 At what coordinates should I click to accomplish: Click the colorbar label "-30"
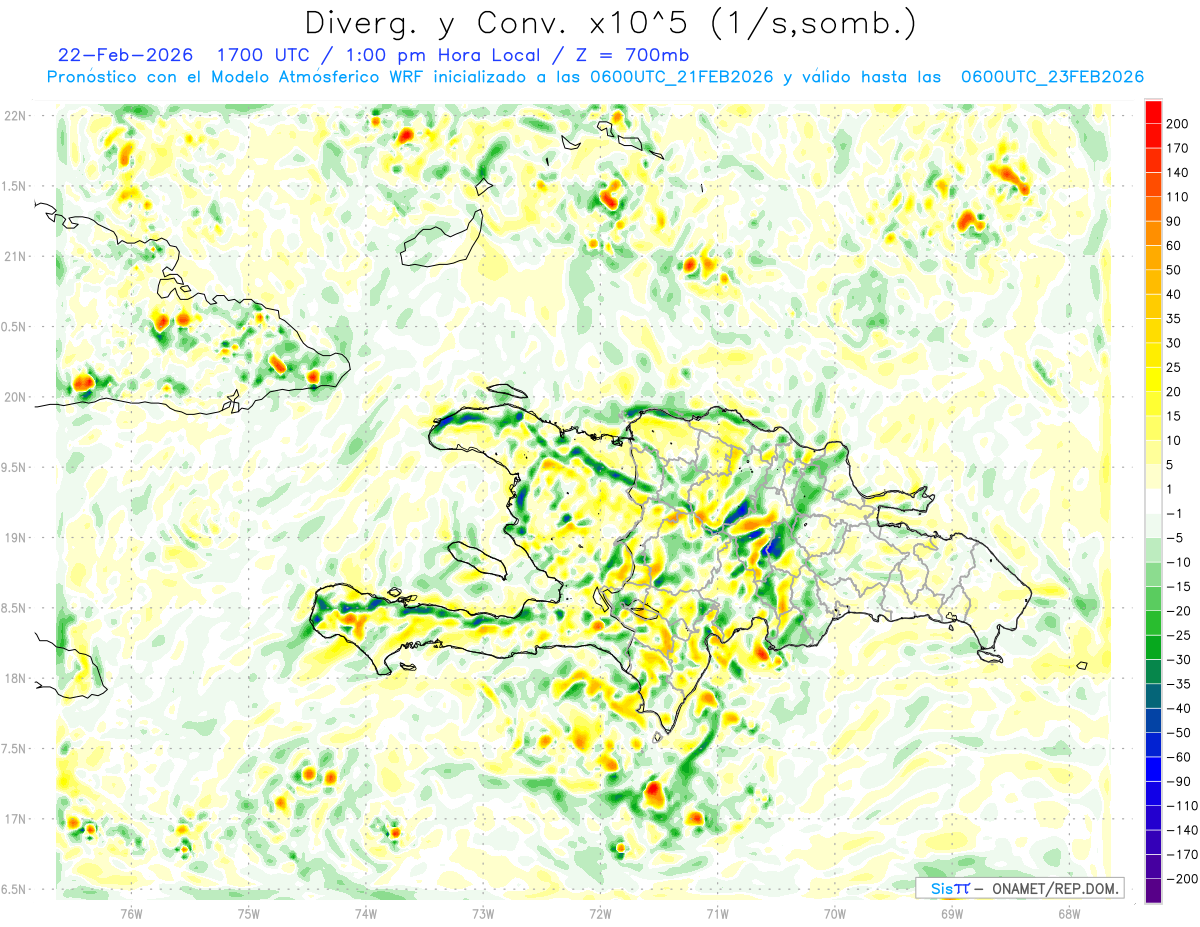coord(1181,661)
